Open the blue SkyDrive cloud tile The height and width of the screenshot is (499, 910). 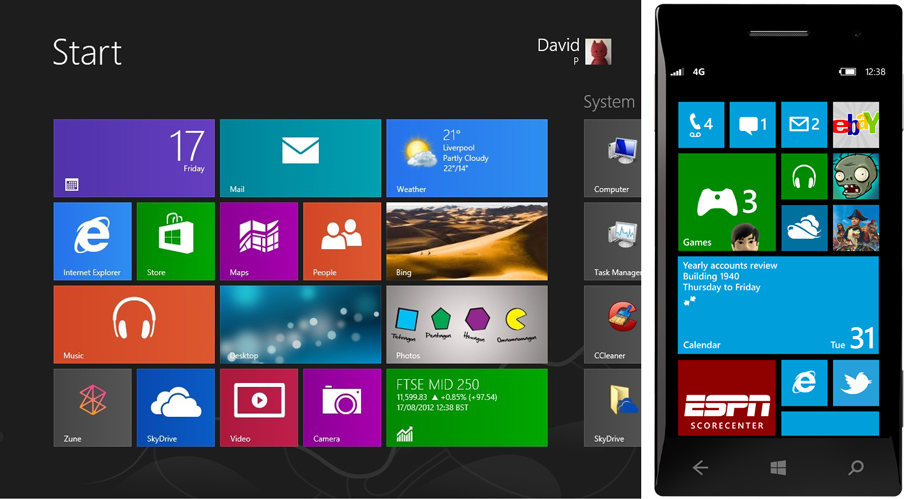coord(176,408)
